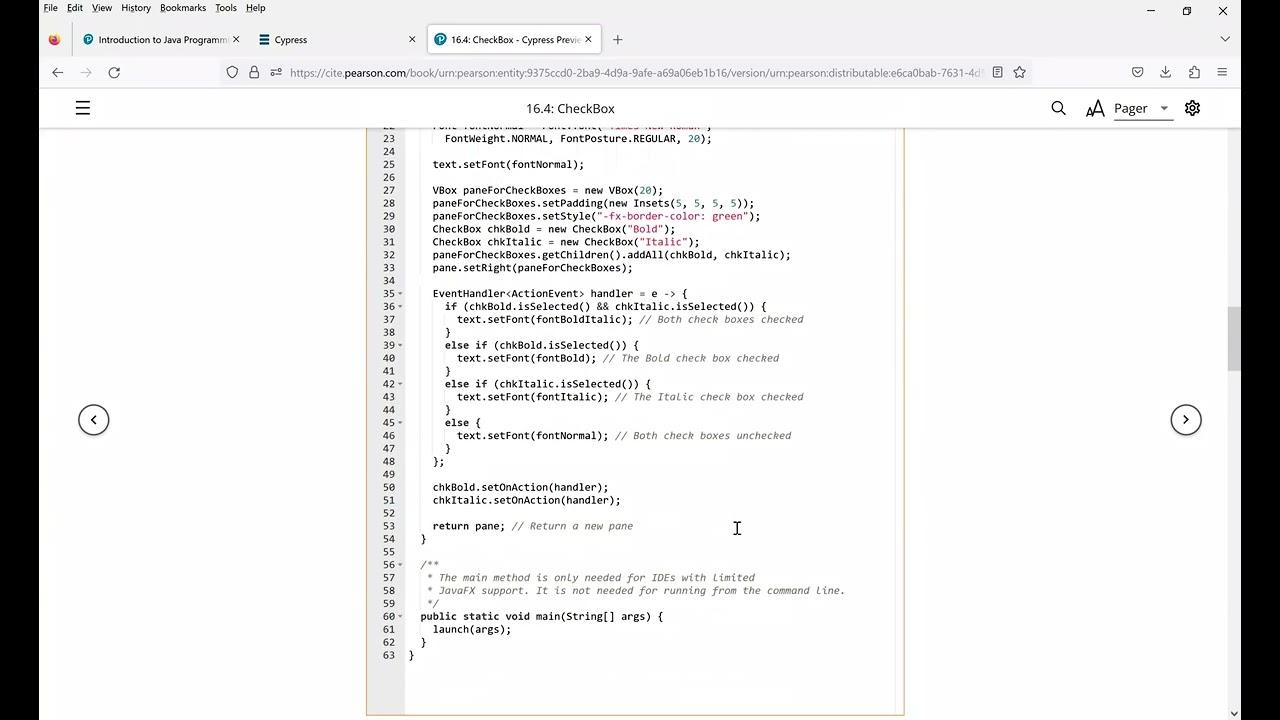This screenshot has height=720, width=1280.
Task: Reload the current page
Action: tap(114, 72)
